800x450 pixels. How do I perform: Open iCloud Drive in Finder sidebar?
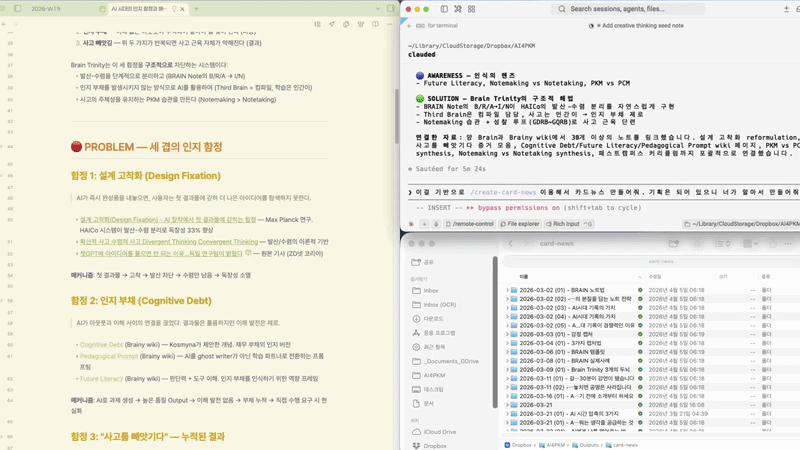439,432
